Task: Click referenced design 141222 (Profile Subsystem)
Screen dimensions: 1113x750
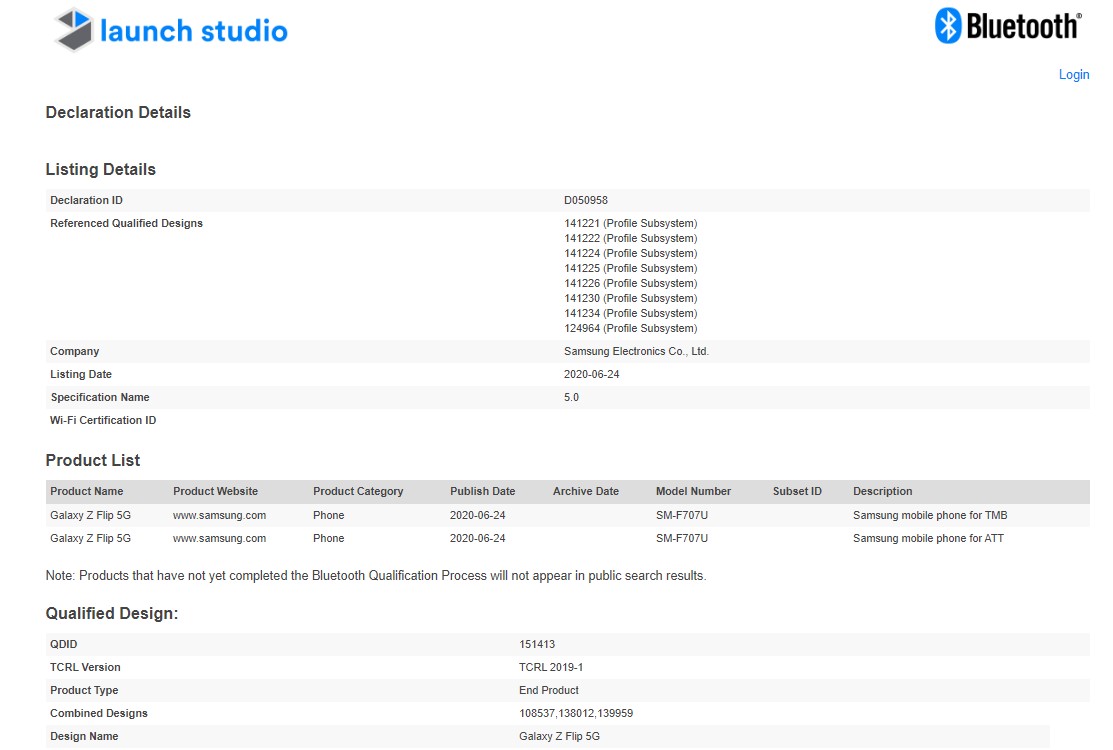Action: coord(630,238)
